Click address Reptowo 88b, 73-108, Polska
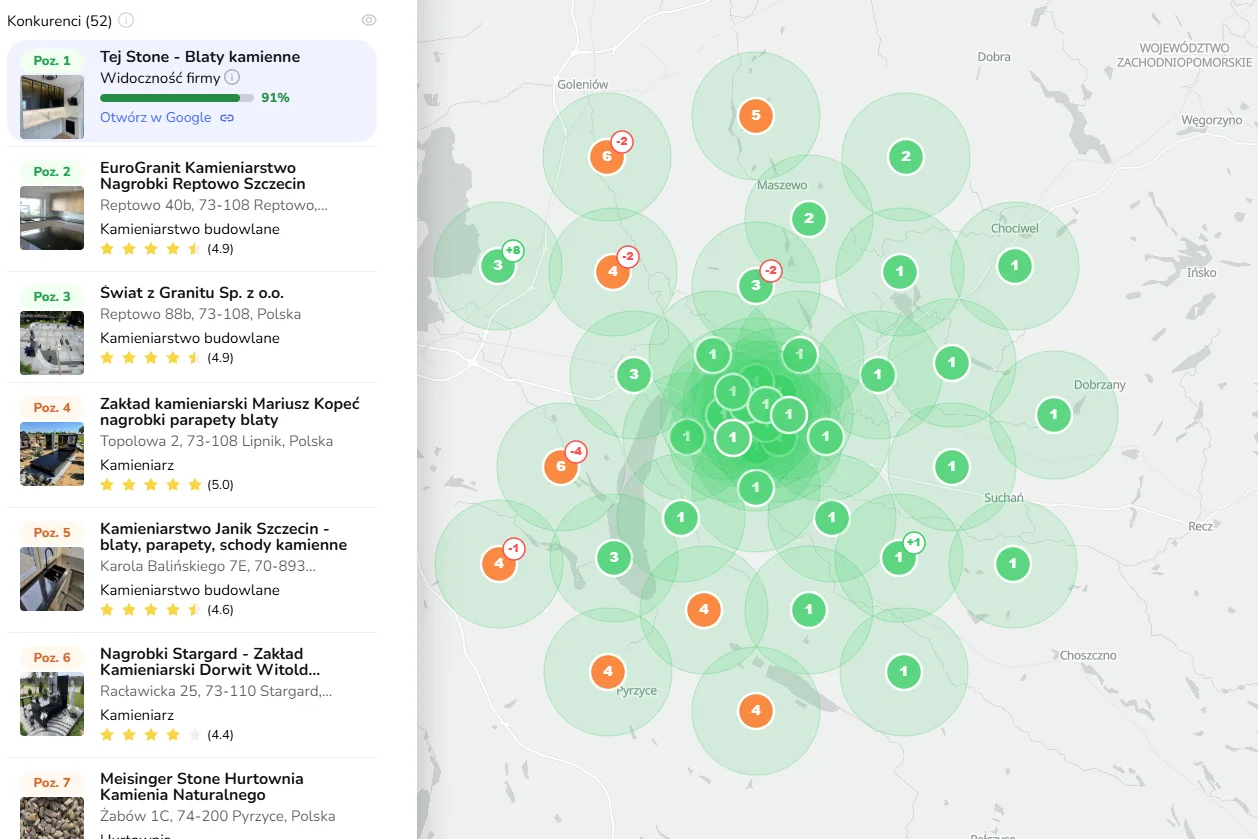This screenshot has height=839, width=1258. (x=200, y=314)
